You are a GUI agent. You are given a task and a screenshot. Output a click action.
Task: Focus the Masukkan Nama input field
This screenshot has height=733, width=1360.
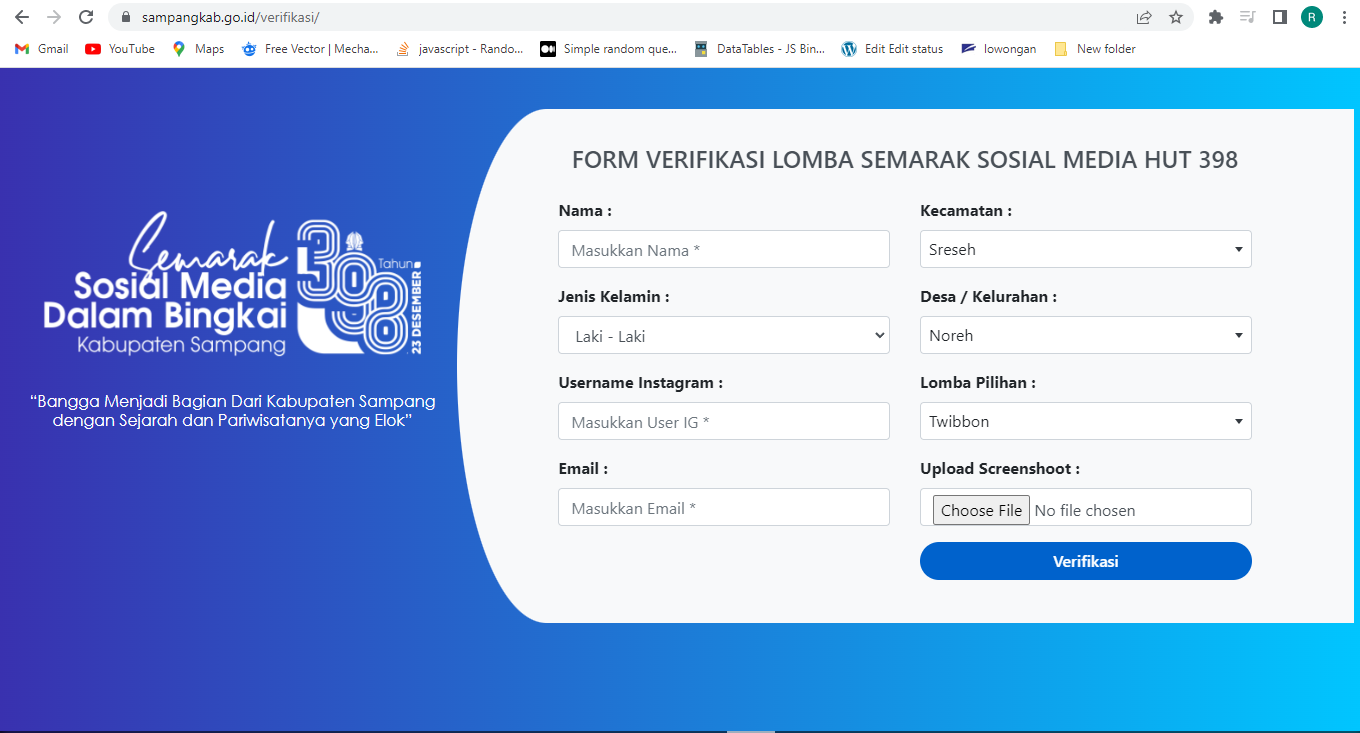click(723, 250)
